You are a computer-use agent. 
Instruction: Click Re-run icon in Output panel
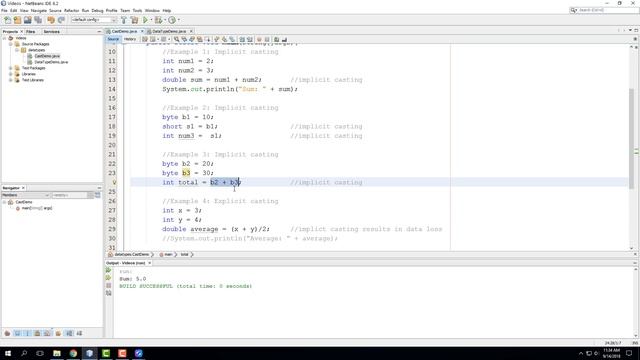coord(108,270)
